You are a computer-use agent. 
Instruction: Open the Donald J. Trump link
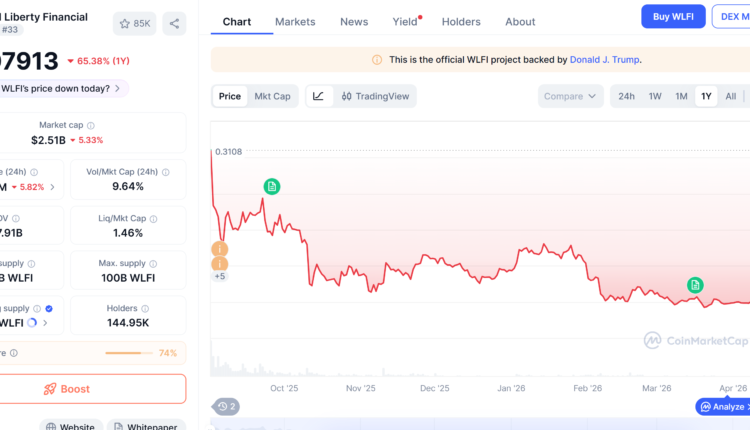click(604, 60)
